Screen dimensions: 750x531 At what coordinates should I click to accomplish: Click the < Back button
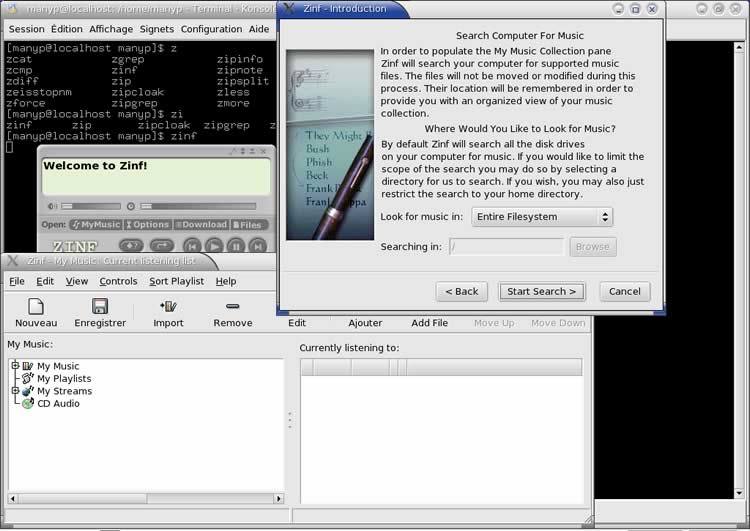pos(462,291)
